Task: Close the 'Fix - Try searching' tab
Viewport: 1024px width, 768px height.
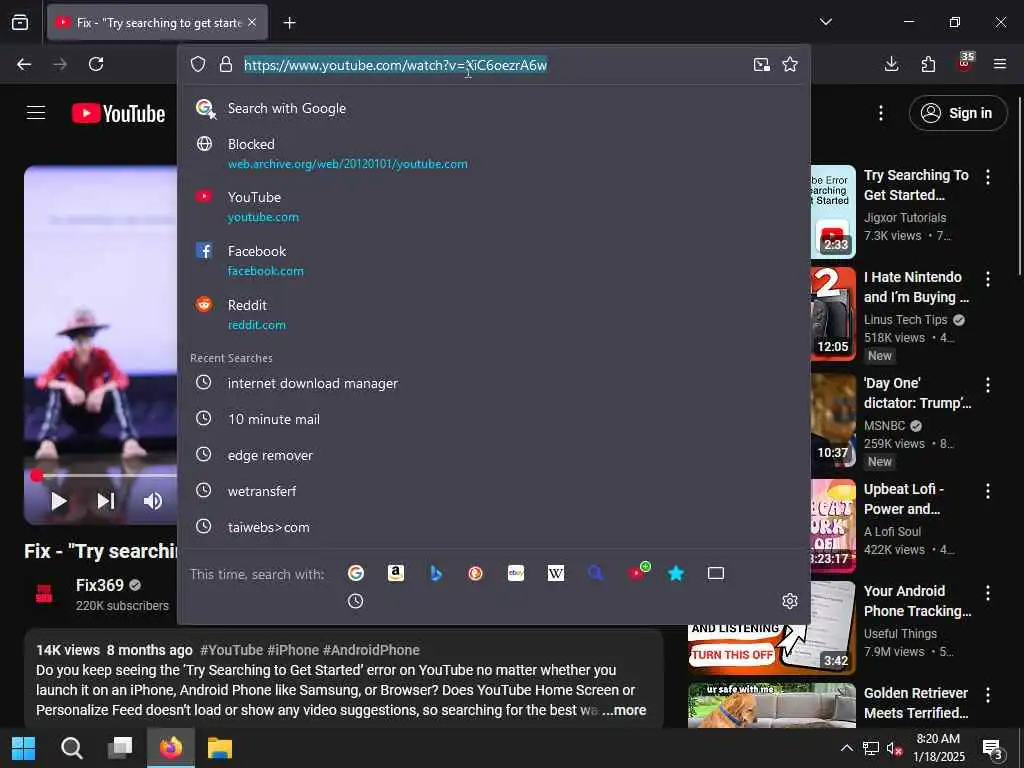Action: click(252, 22)
